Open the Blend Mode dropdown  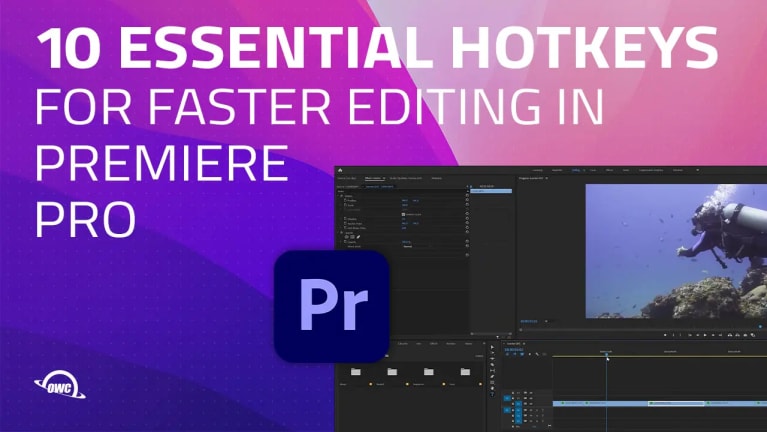tap(410, 247)
